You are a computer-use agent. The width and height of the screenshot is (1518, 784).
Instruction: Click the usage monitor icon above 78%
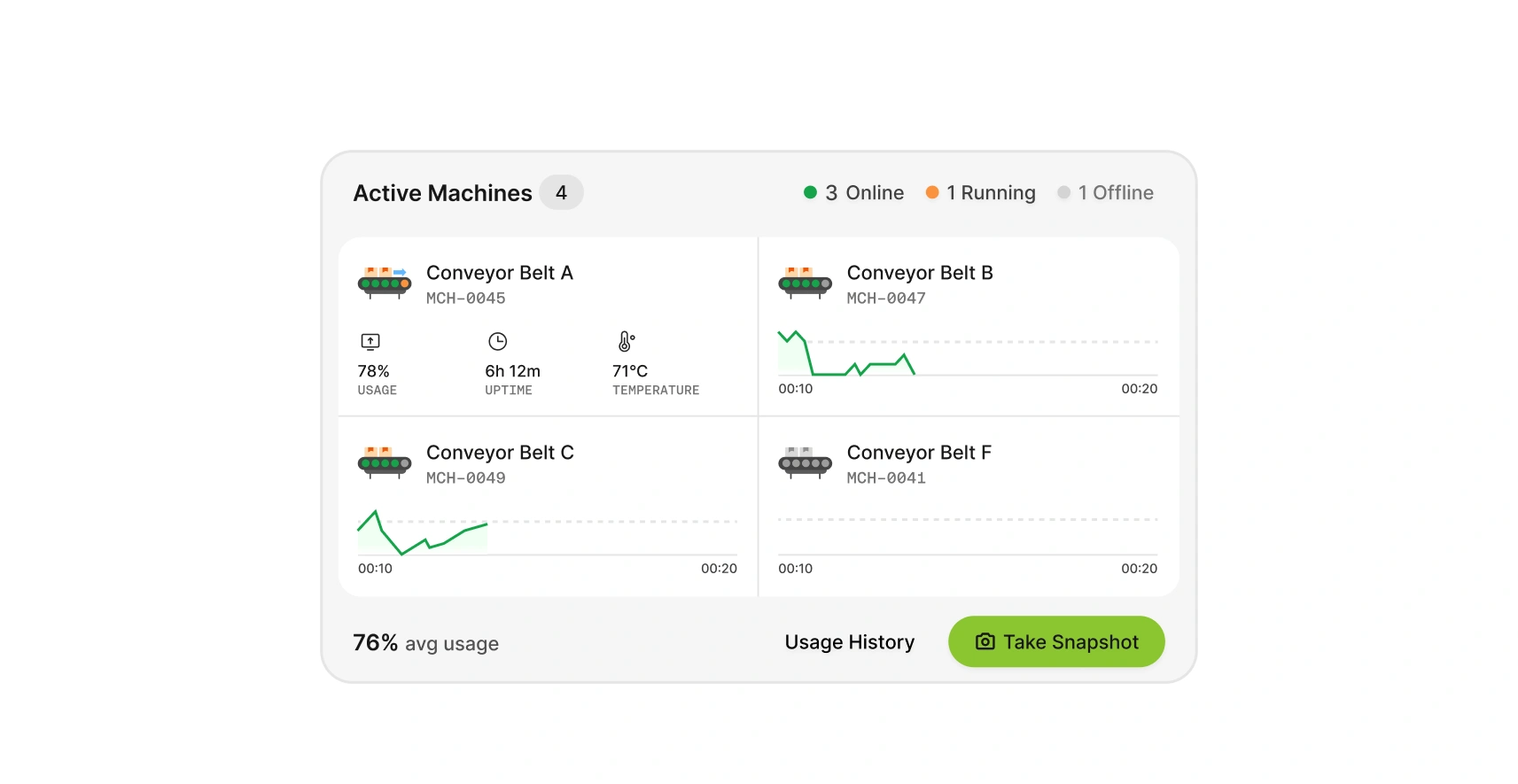(370, 341)
